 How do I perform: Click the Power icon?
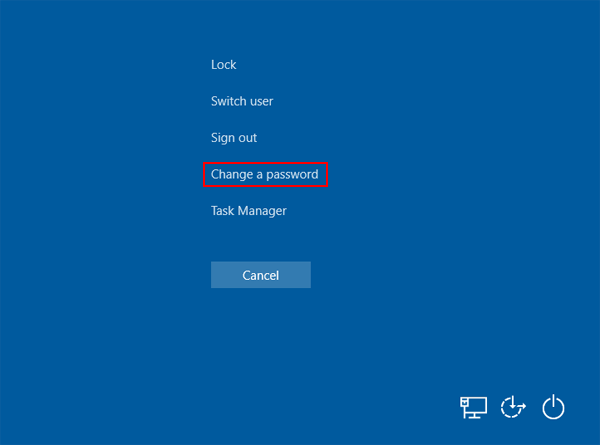553,407
